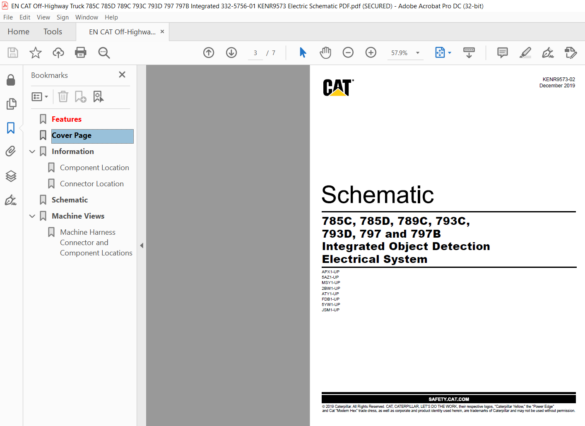Add a sticky note comment
The height and width of the screenshot is (426, 585).
(503, 53)
